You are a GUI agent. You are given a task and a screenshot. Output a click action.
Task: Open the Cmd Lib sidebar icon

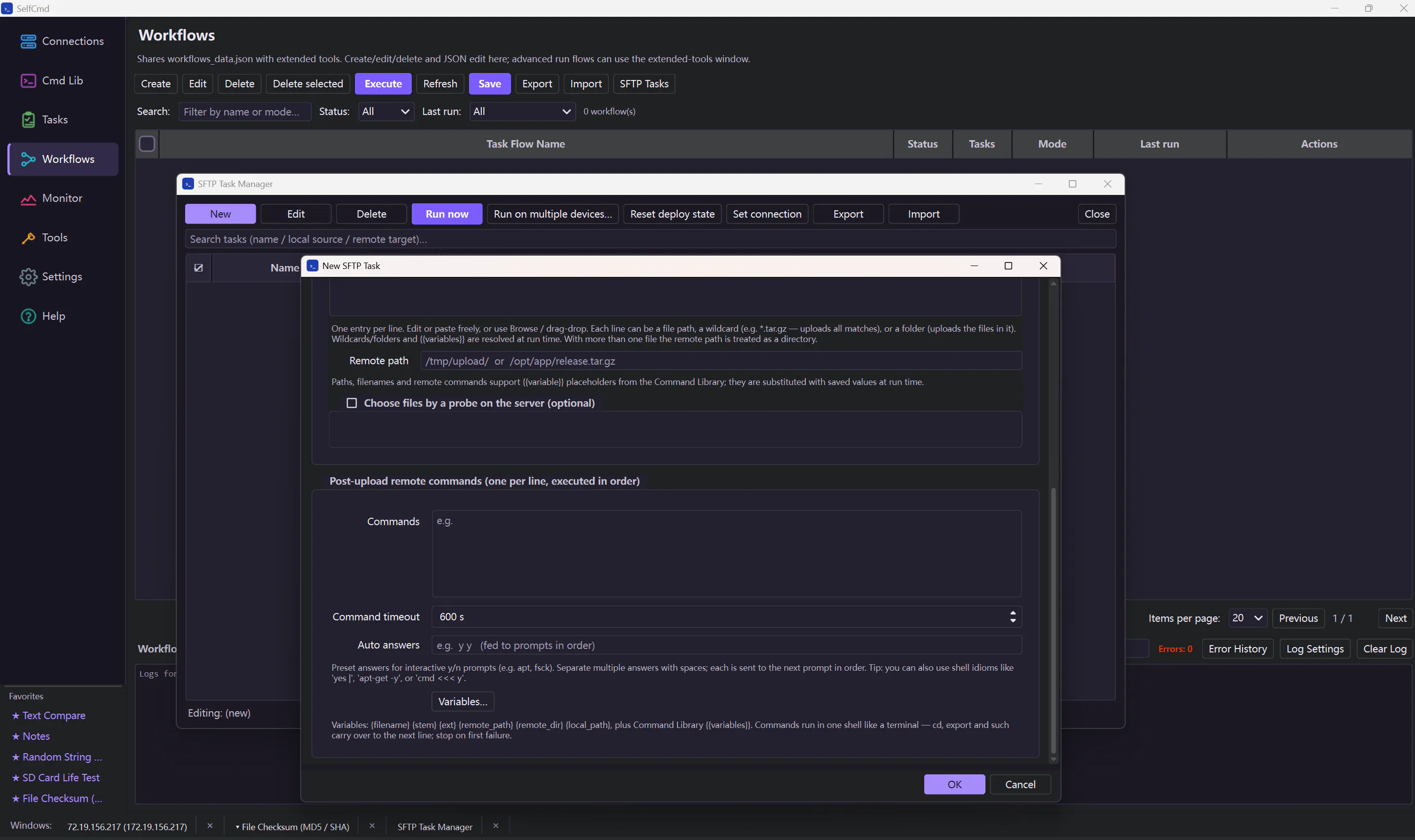(x=28, y=80)
